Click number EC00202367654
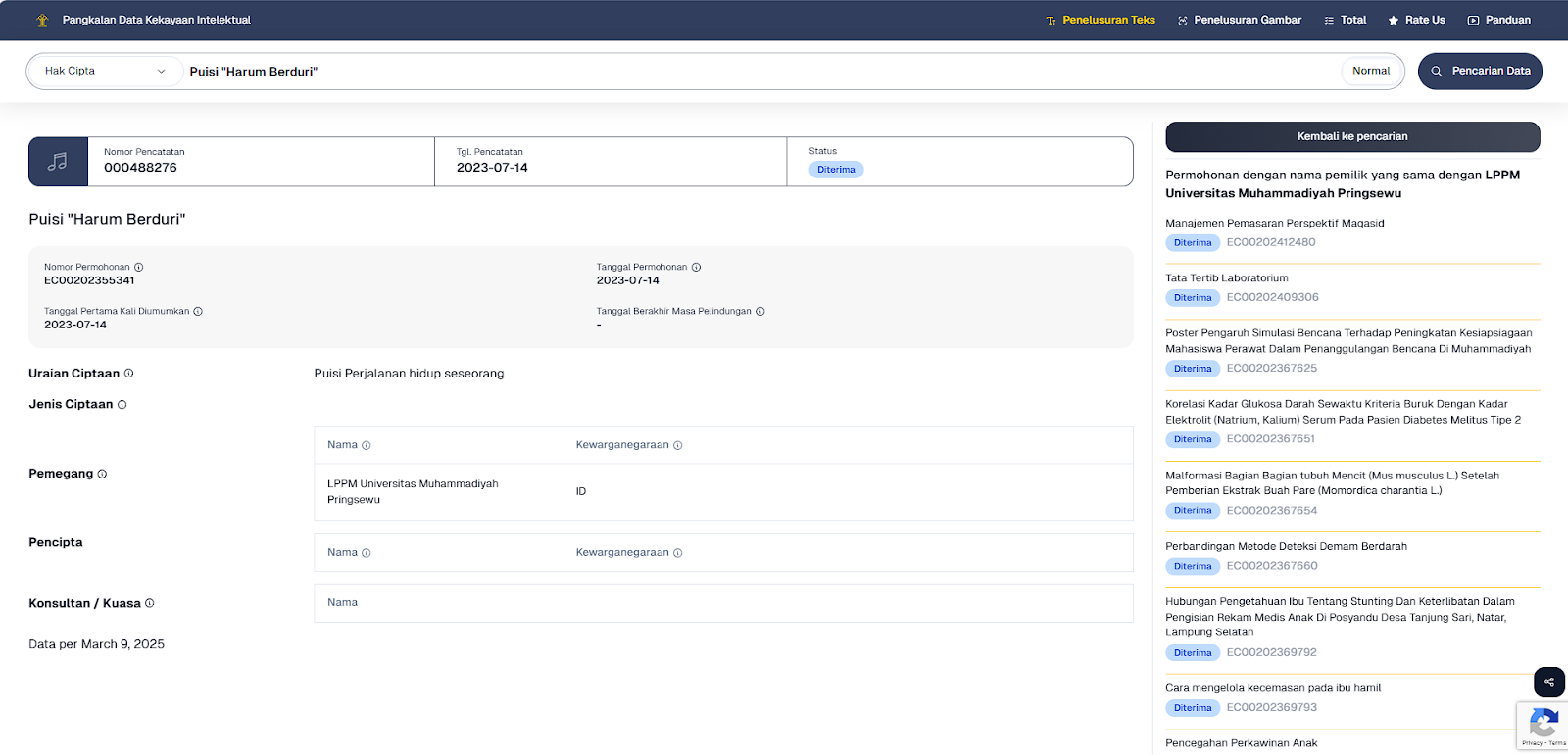The image size is (1568, 755). tap(1272, 510)
